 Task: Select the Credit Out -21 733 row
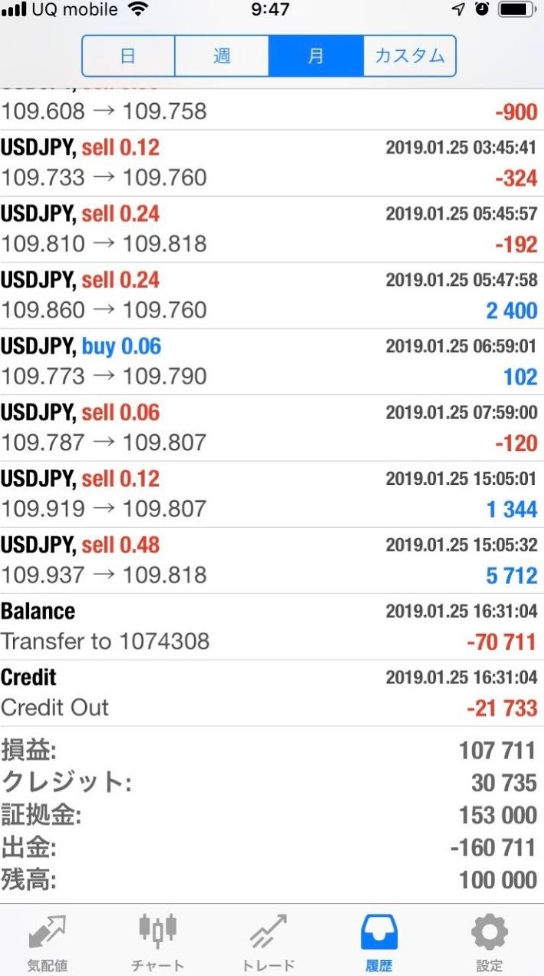coord(272,693)
